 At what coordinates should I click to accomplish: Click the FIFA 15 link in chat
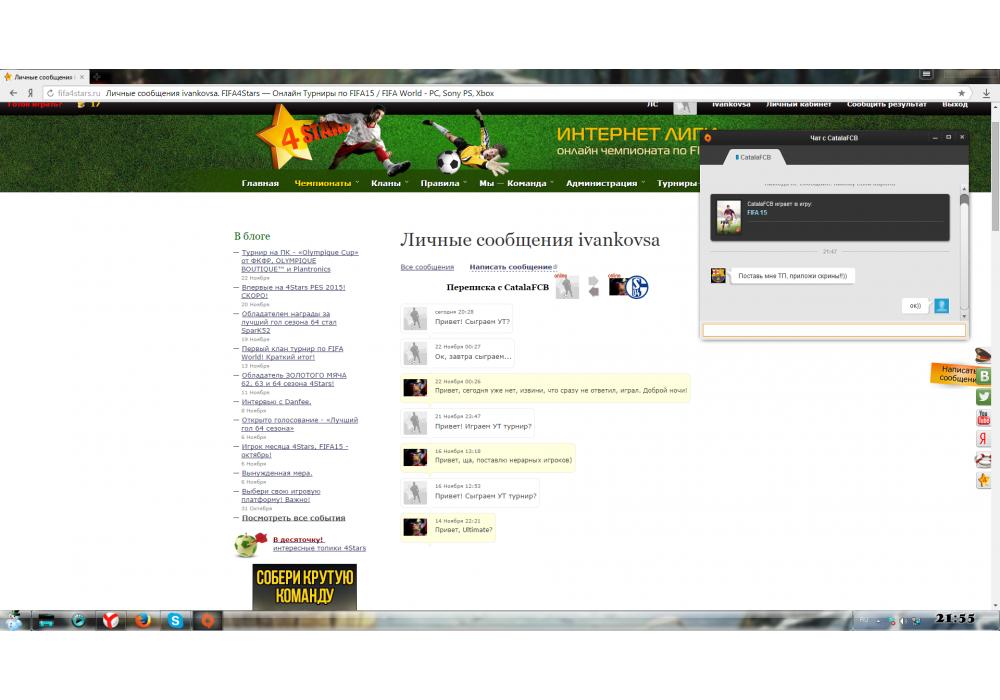757,213
